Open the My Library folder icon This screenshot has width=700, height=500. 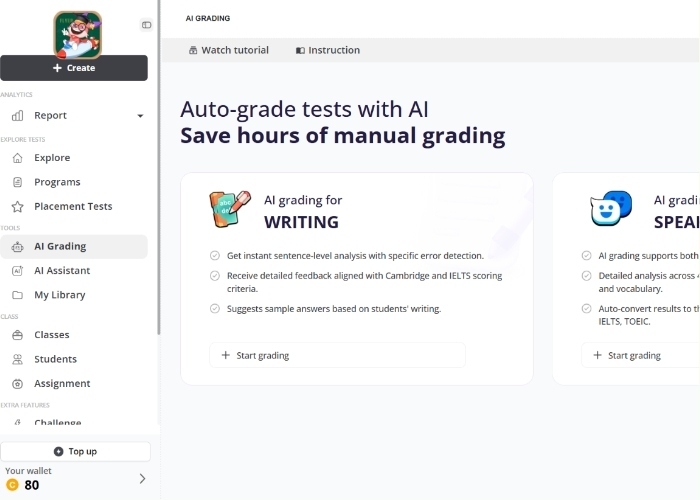click(17, 295)
